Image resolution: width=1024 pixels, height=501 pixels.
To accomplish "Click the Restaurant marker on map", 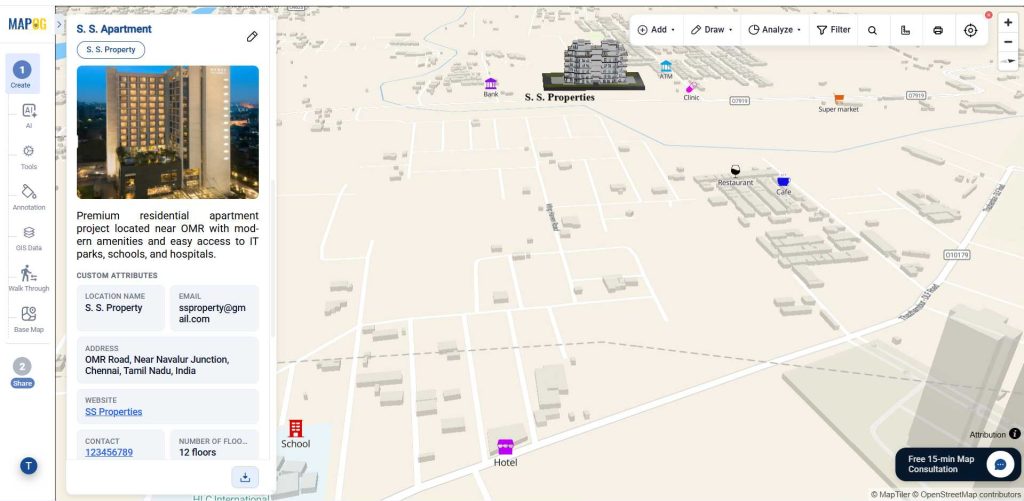I will pos(735,171).
